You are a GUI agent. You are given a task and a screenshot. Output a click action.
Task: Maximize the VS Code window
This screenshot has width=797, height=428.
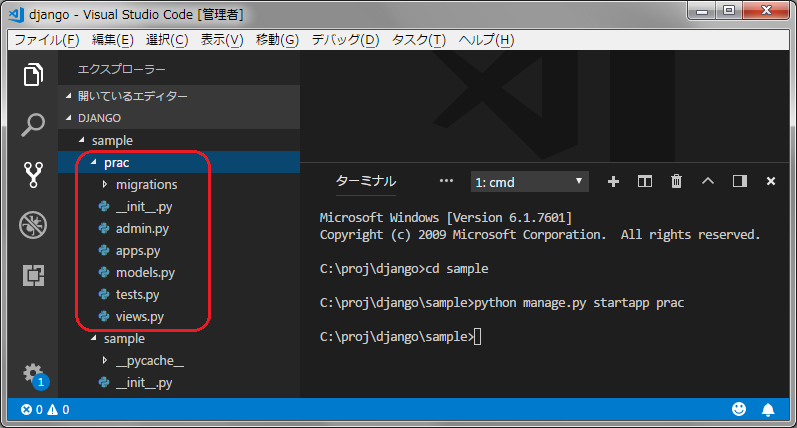[729, 10]
